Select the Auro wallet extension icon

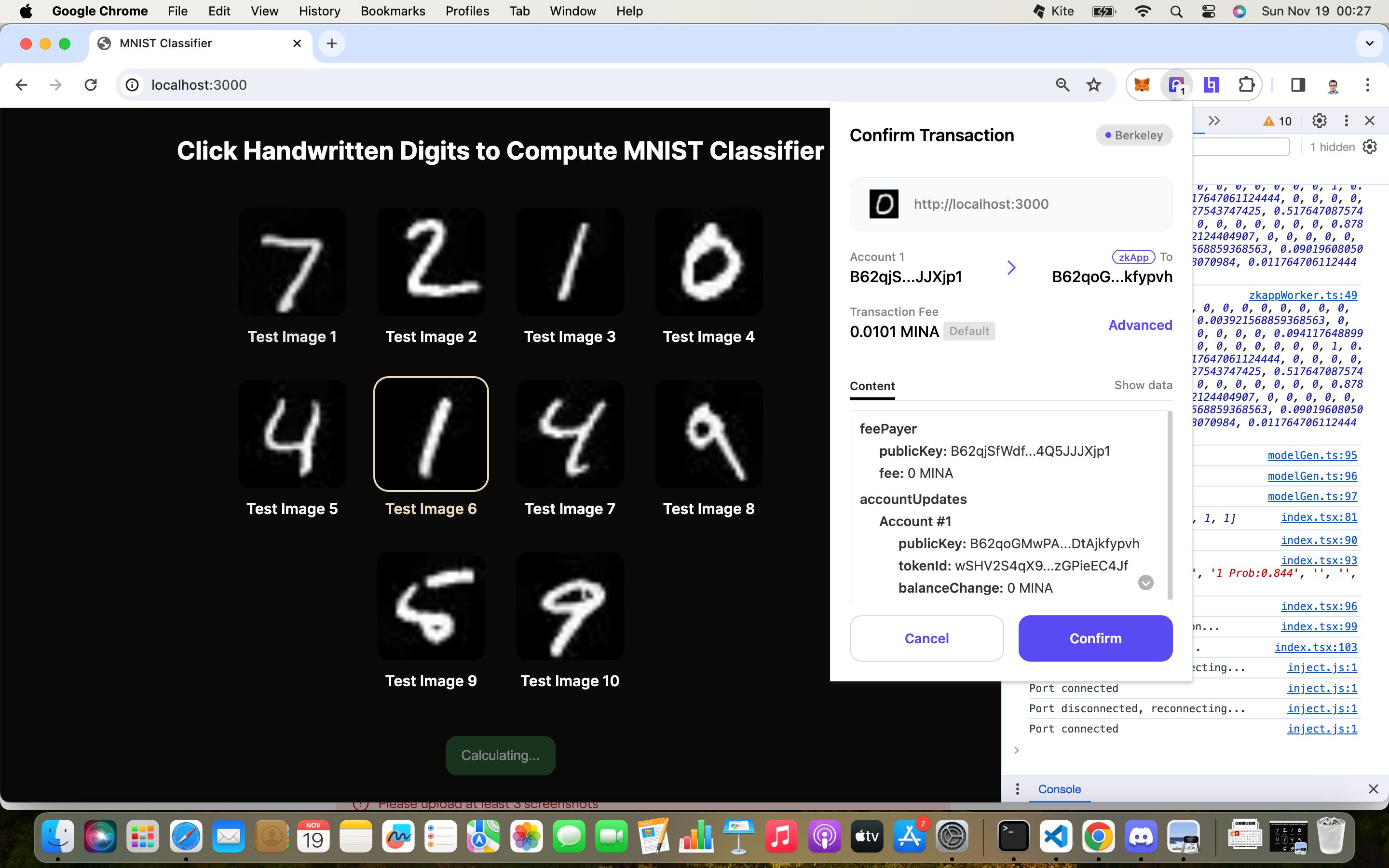(x=1177, y=84)
